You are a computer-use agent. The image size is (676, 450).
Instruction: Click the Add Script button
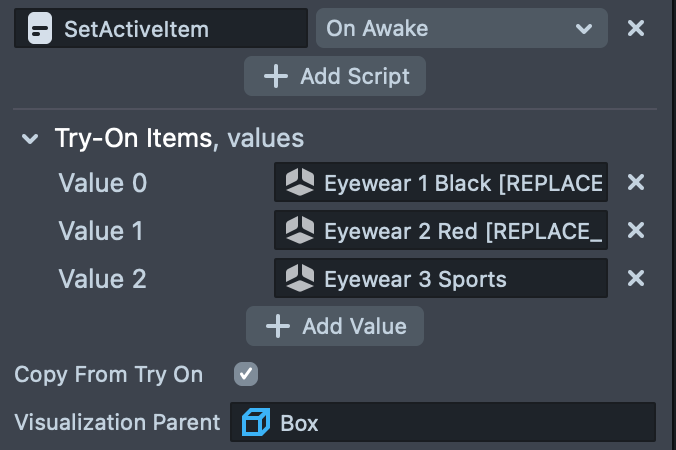pyautogui.click(x=335, y=77)
